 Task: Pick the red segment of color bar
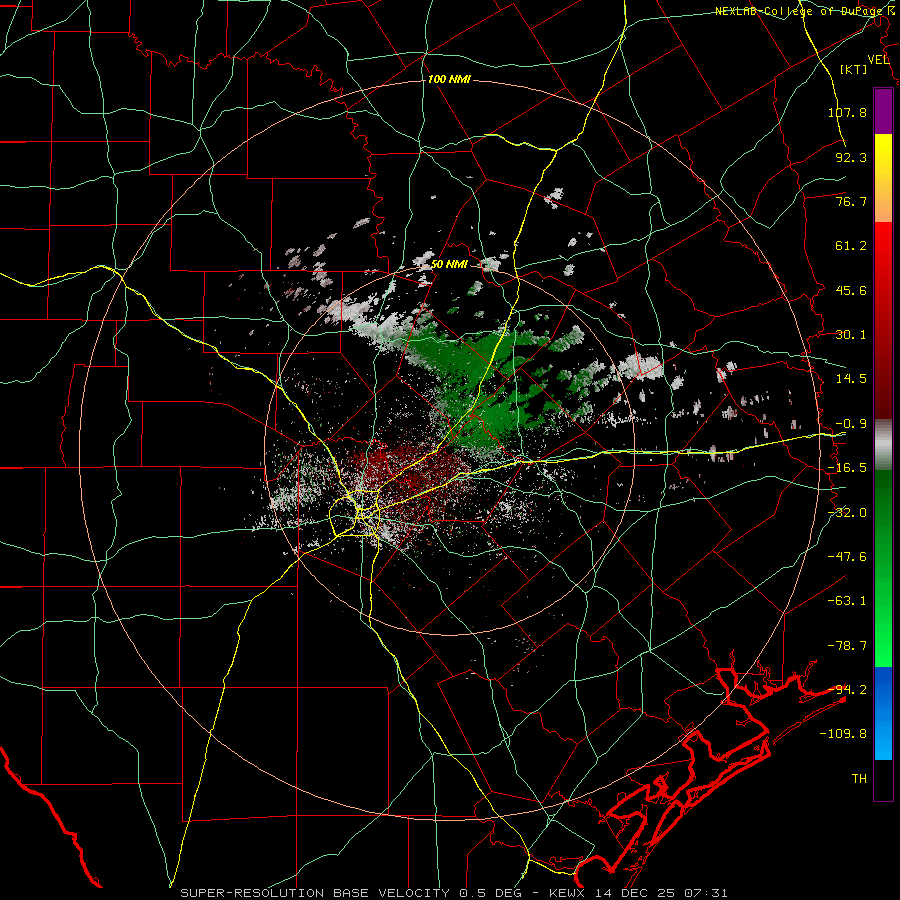(883, 320)
